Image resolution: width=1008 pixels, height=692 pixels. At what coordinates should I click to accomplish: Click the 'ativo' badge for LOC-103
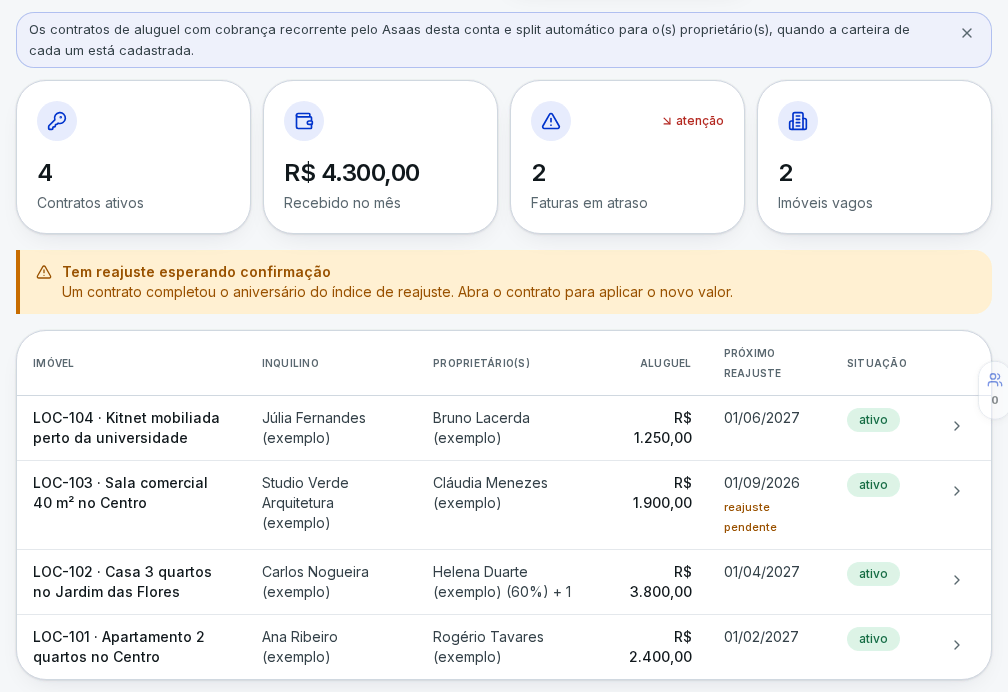pos(873,485)
